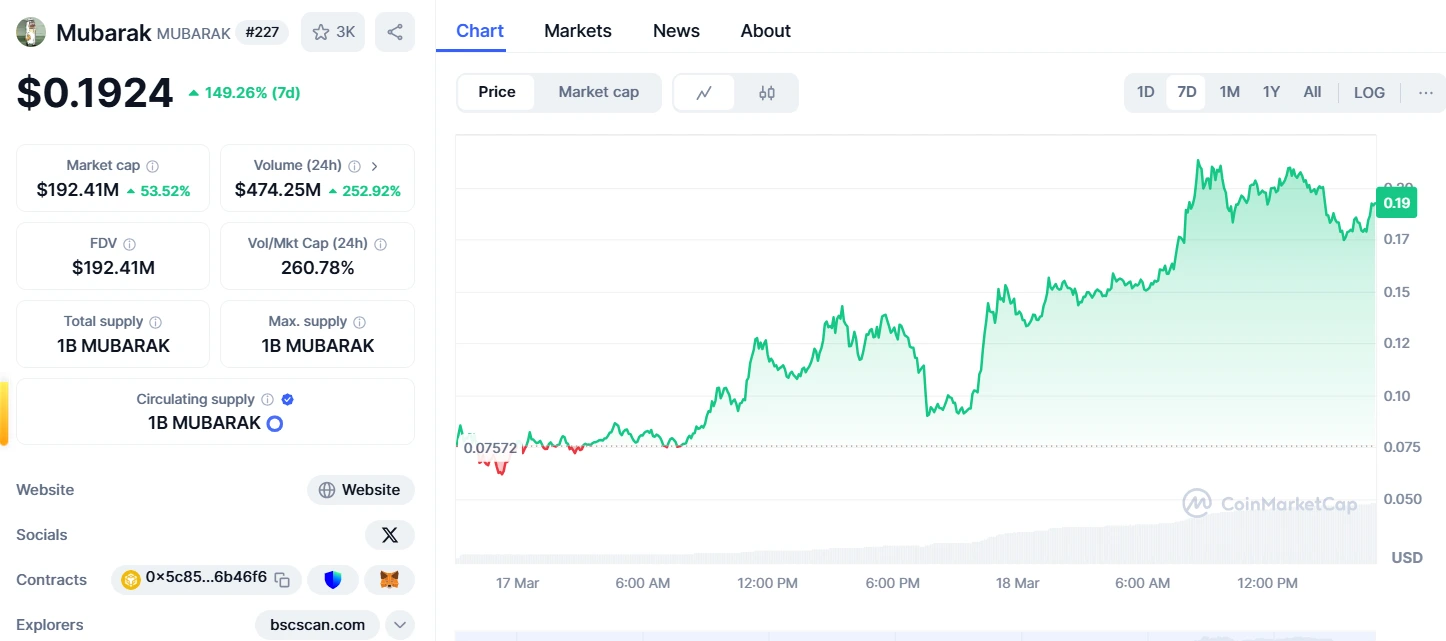The image size is (1446, 641).
Task: Click circulating supply progress ring icon
Action: (274, 423)
